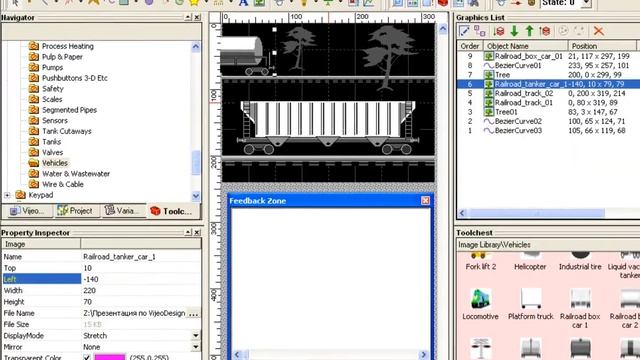Send object to back in Graphics List toolbar
640x360 pixels.
click(498, 31)
